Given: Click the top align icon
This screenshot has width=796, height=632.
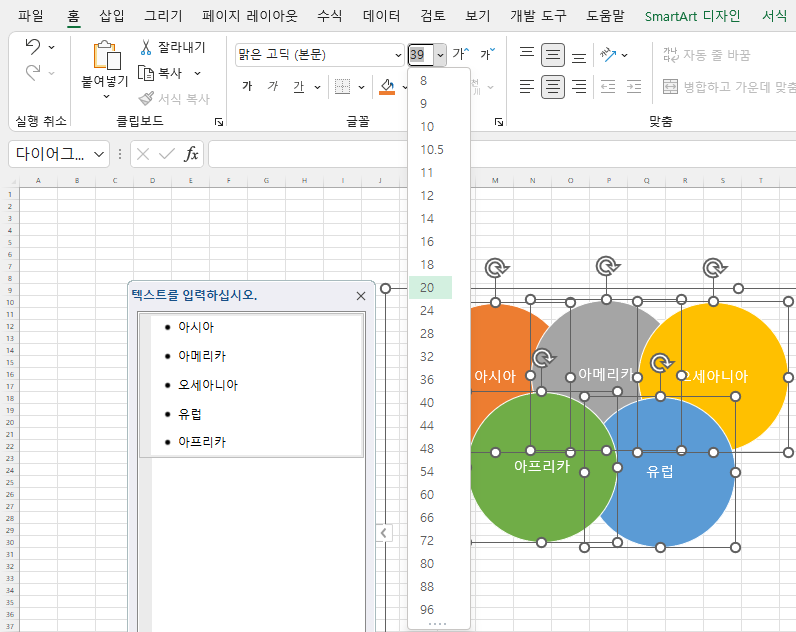Looking at the screenshot, I should (x=527, y=54).
